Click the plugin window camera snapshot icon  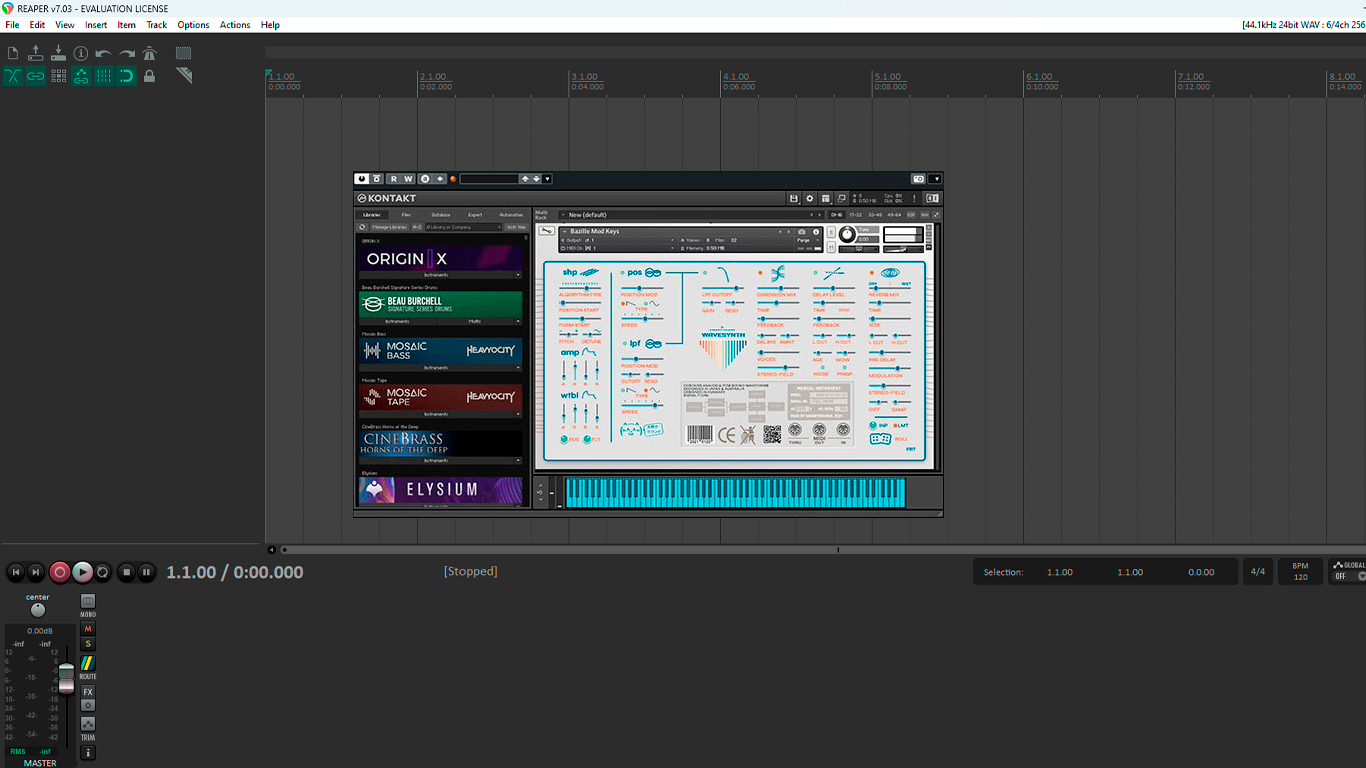pos(918,179)
